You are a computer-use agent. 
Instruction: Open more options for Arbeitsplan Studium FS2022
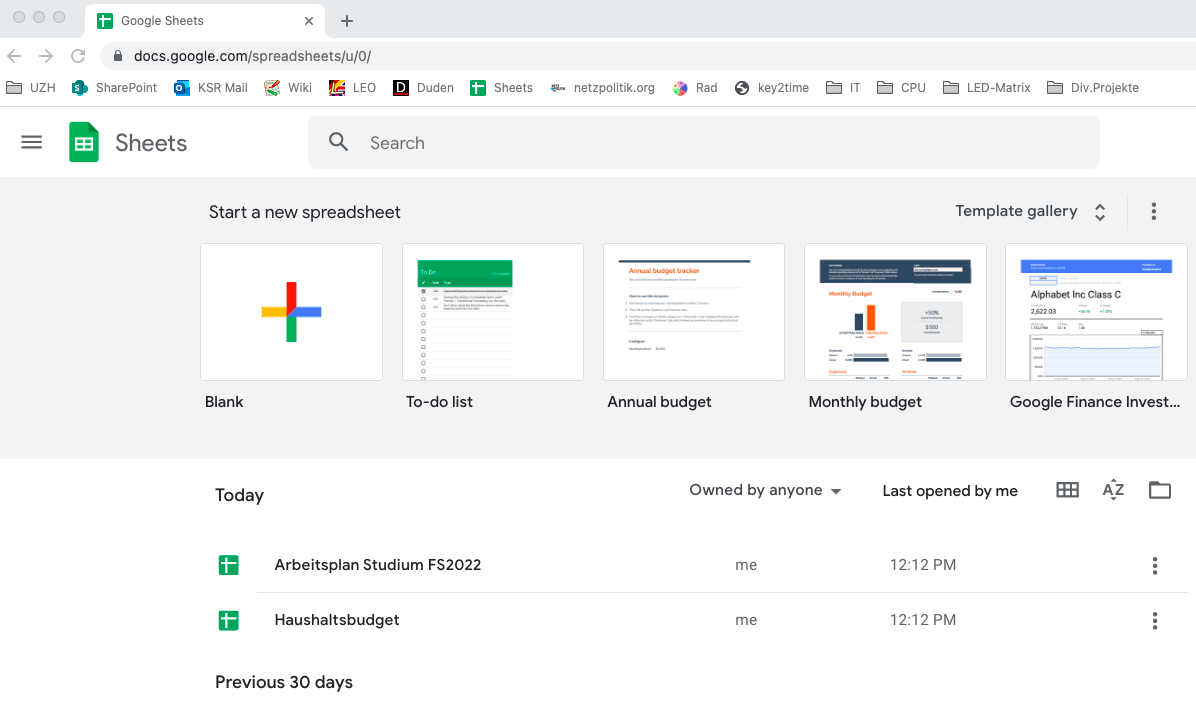click(1154, 566)
